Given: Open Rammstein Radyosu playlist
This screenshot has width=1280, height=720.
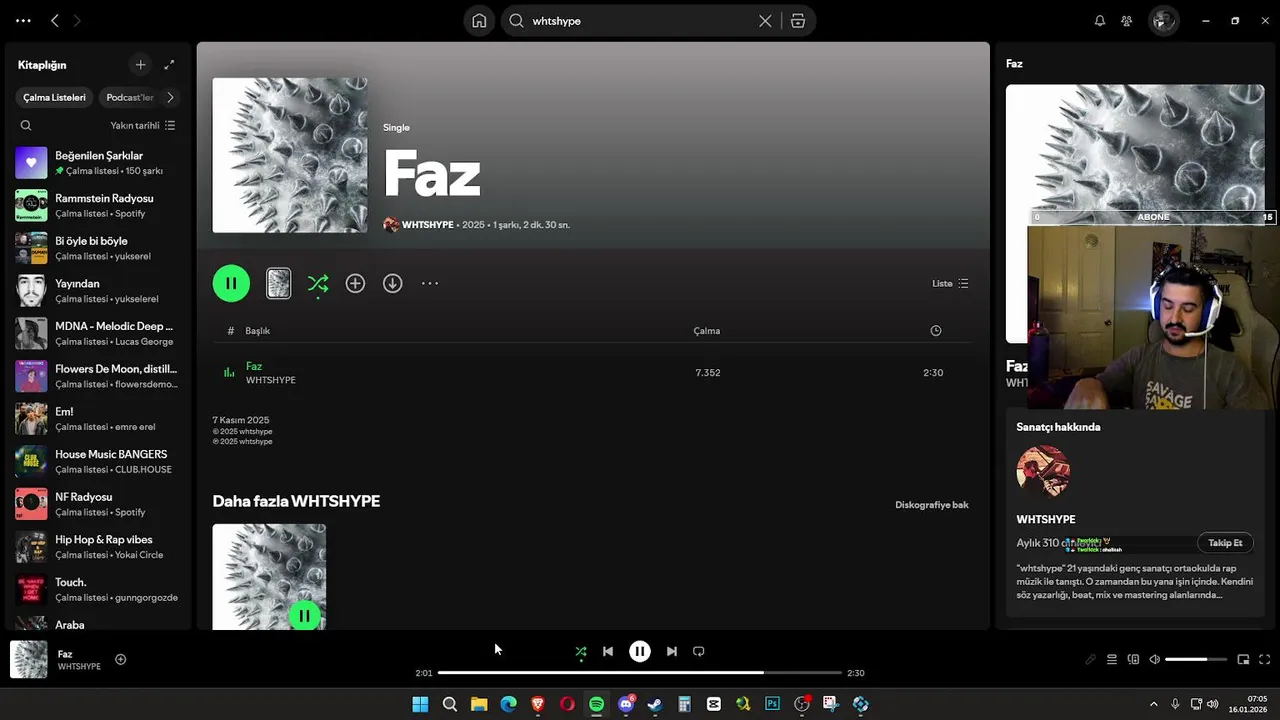Looking at the screenshot, I should (x=98, y=205).
